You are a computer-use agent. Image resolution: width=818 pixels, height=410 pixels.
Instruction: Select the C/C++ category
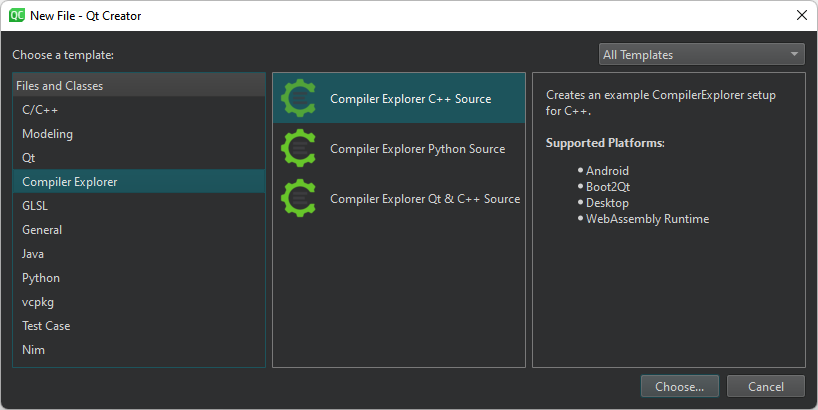tap(40, 110)
